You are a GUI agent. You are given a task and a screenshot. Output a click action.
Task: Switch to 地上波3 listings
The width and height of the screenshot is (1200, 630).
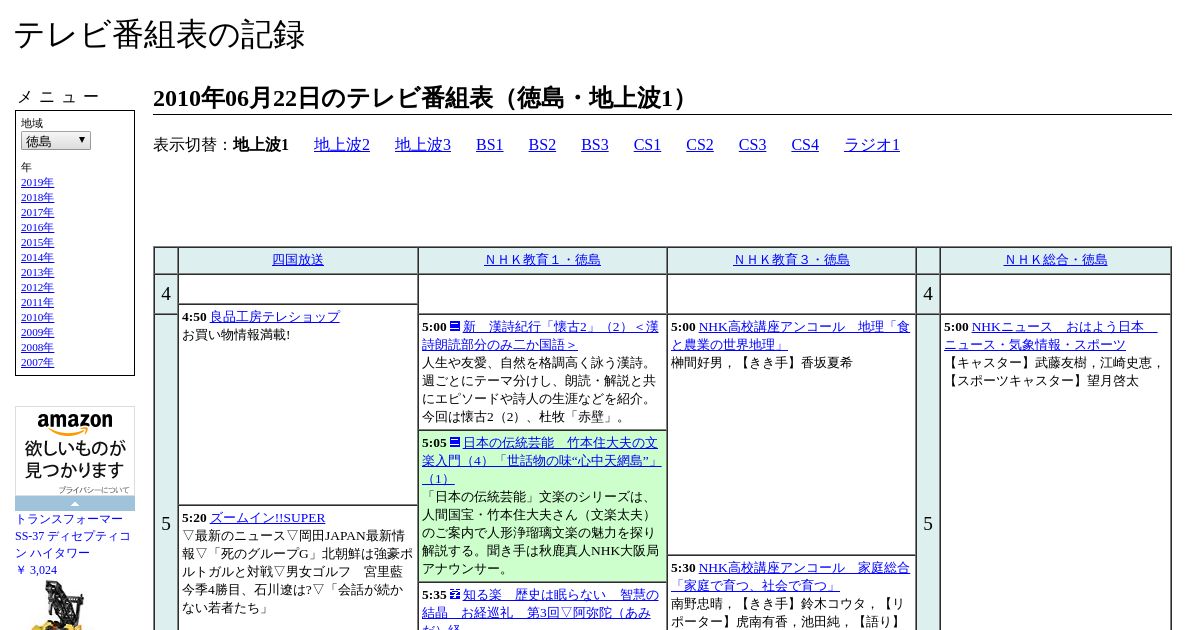coord(423,145)
